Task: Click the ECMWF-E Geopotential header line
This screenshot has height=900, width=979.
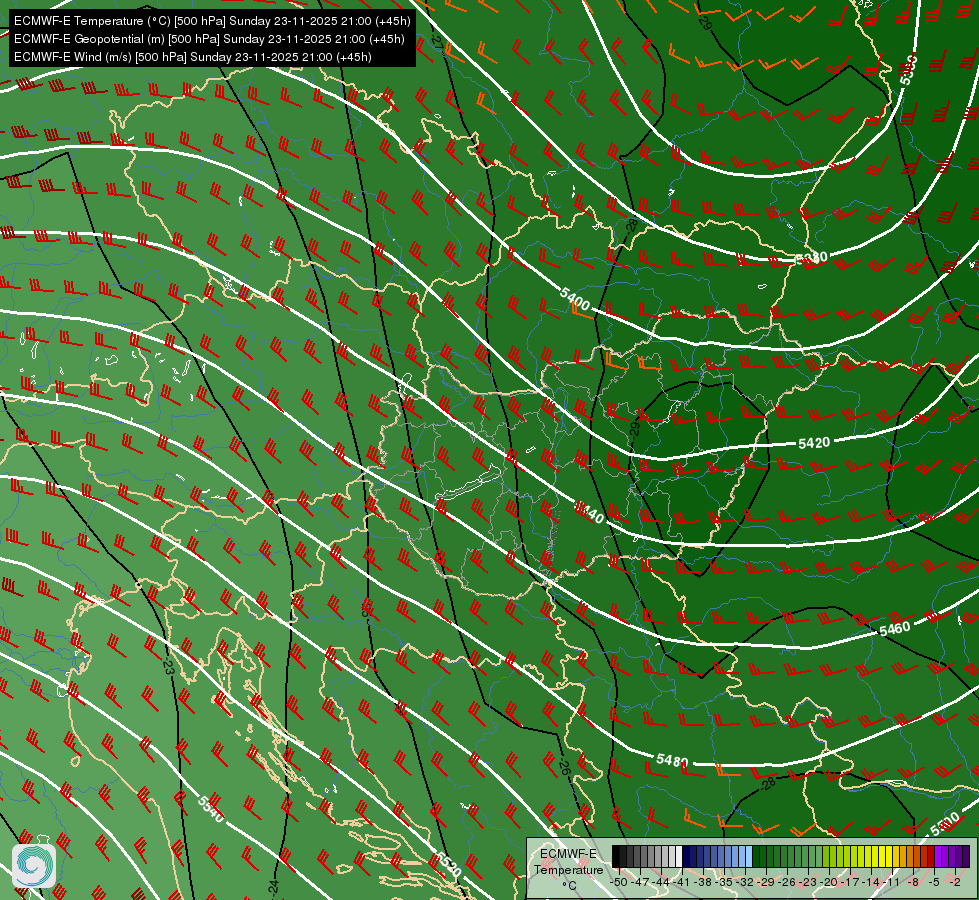Action: click(209, 39)
